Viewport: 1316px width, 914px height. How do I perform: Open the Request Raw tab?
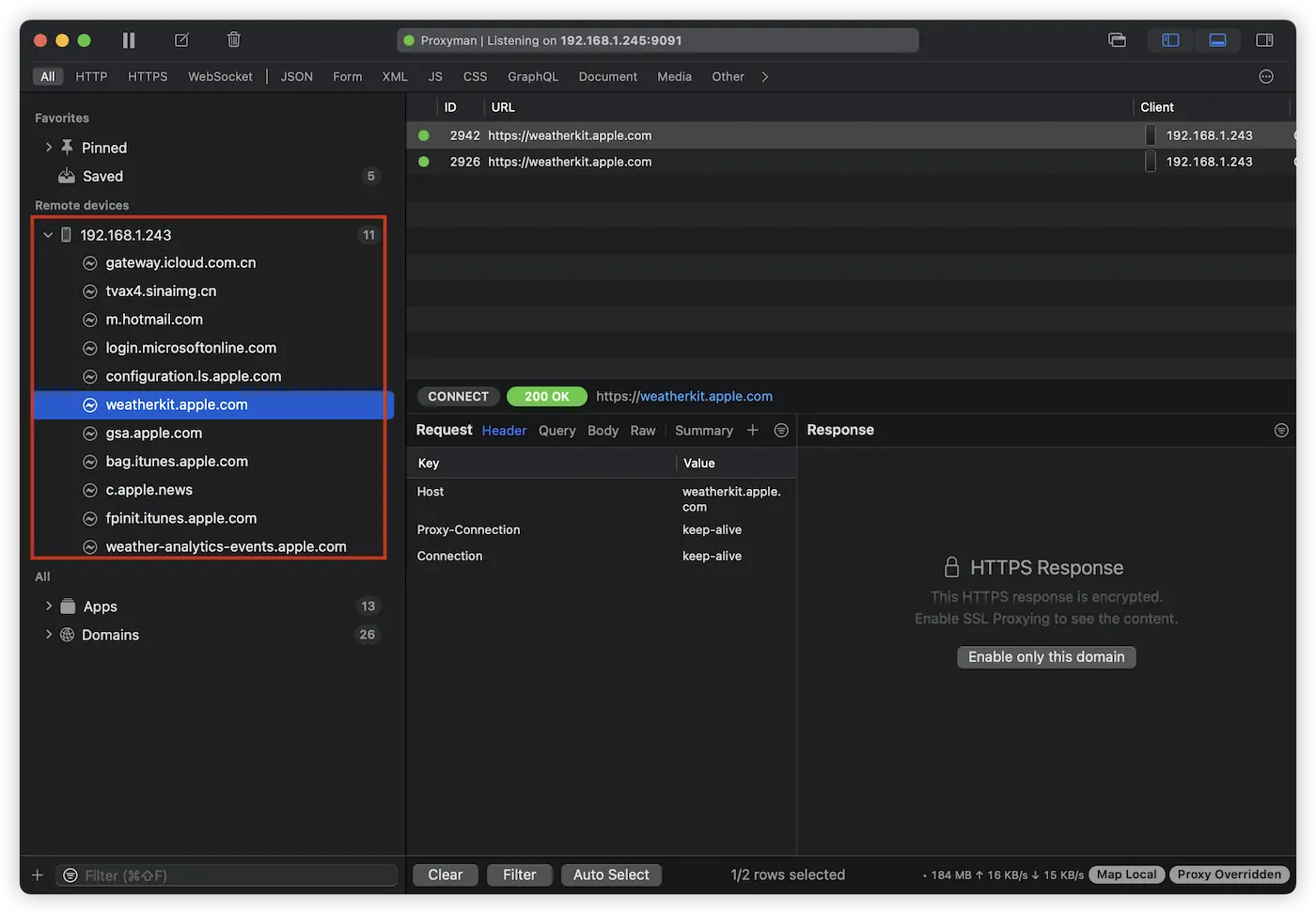click(x=643, y=431)
